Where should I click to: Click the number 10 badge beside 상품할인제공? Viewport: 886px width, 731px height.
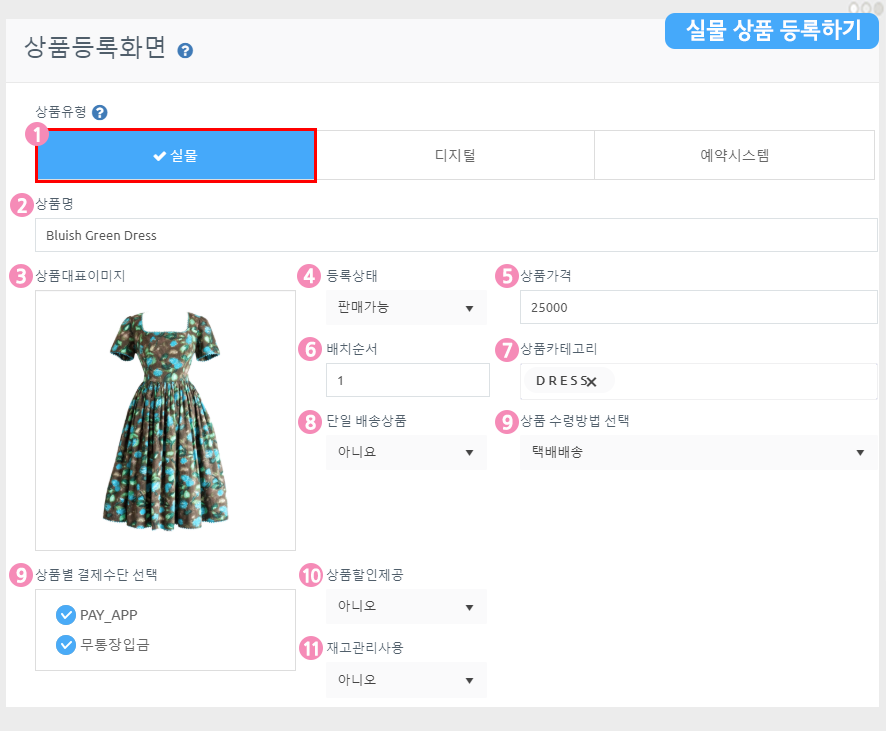click(x=312, y=575)
